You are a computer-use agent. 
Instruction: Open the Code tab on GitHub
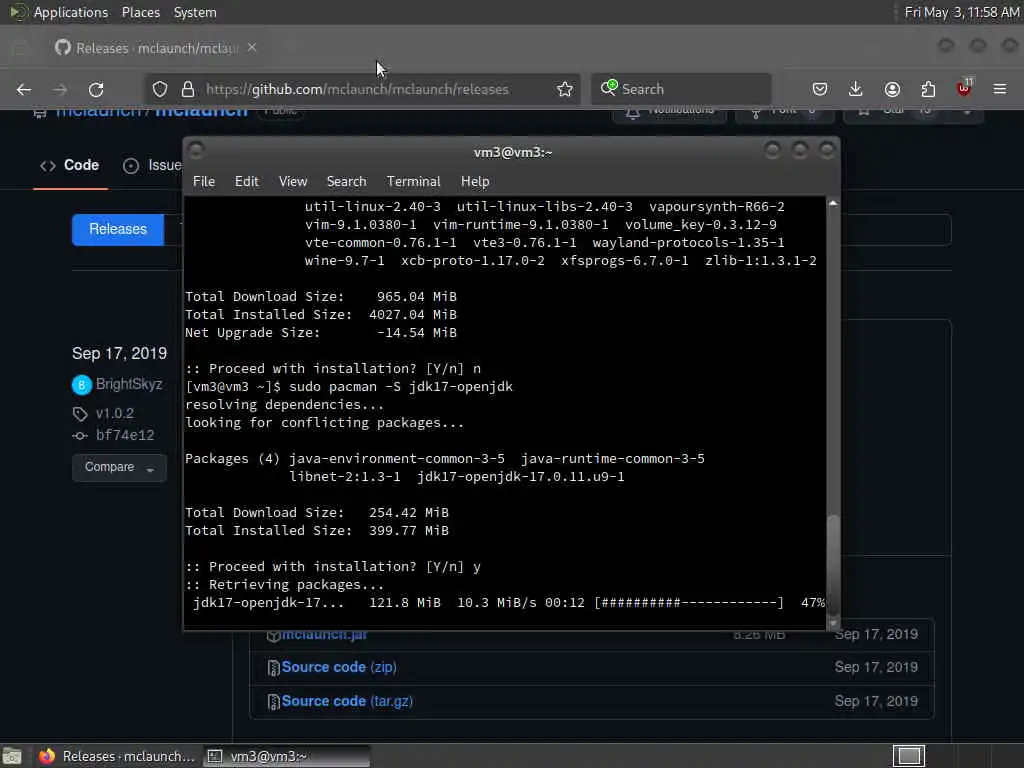[x=70, y=165]
